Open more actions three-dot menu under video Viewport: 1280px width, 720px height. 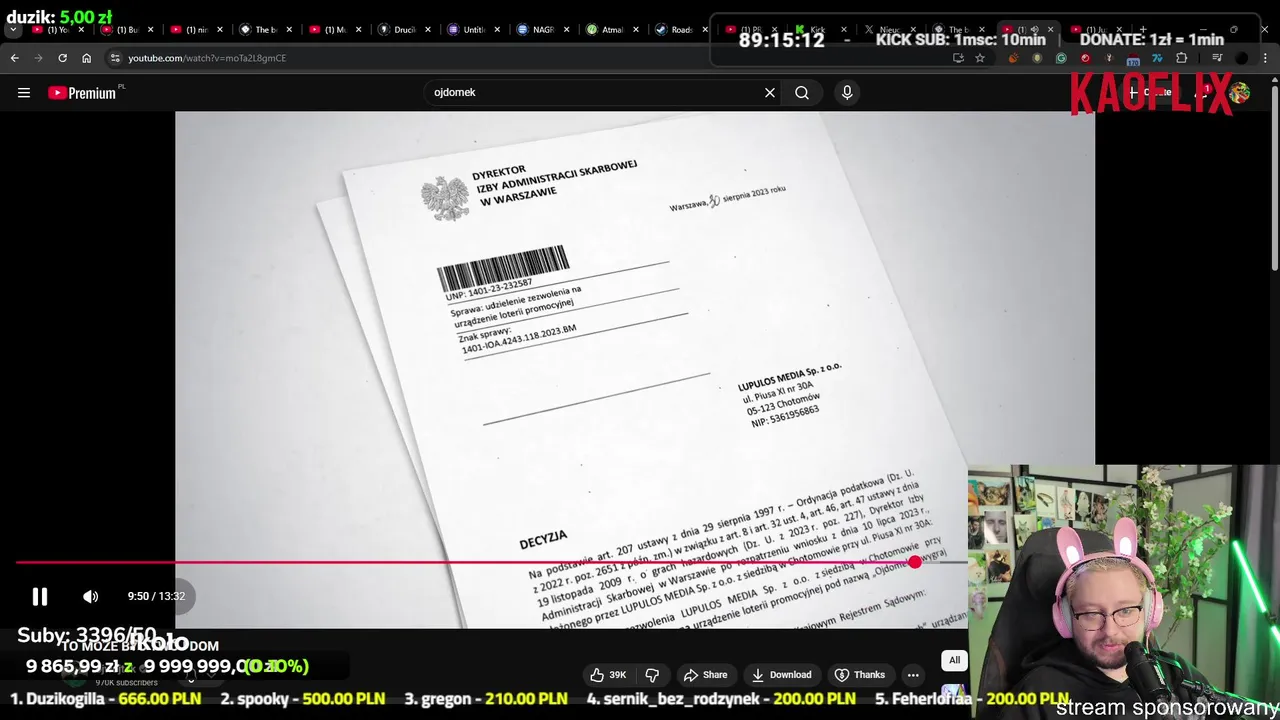913,675
